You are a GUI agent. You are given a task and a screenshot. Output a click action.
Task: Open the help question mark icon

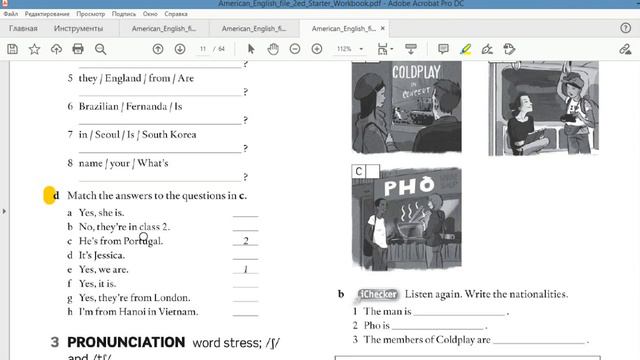(625, 28)
